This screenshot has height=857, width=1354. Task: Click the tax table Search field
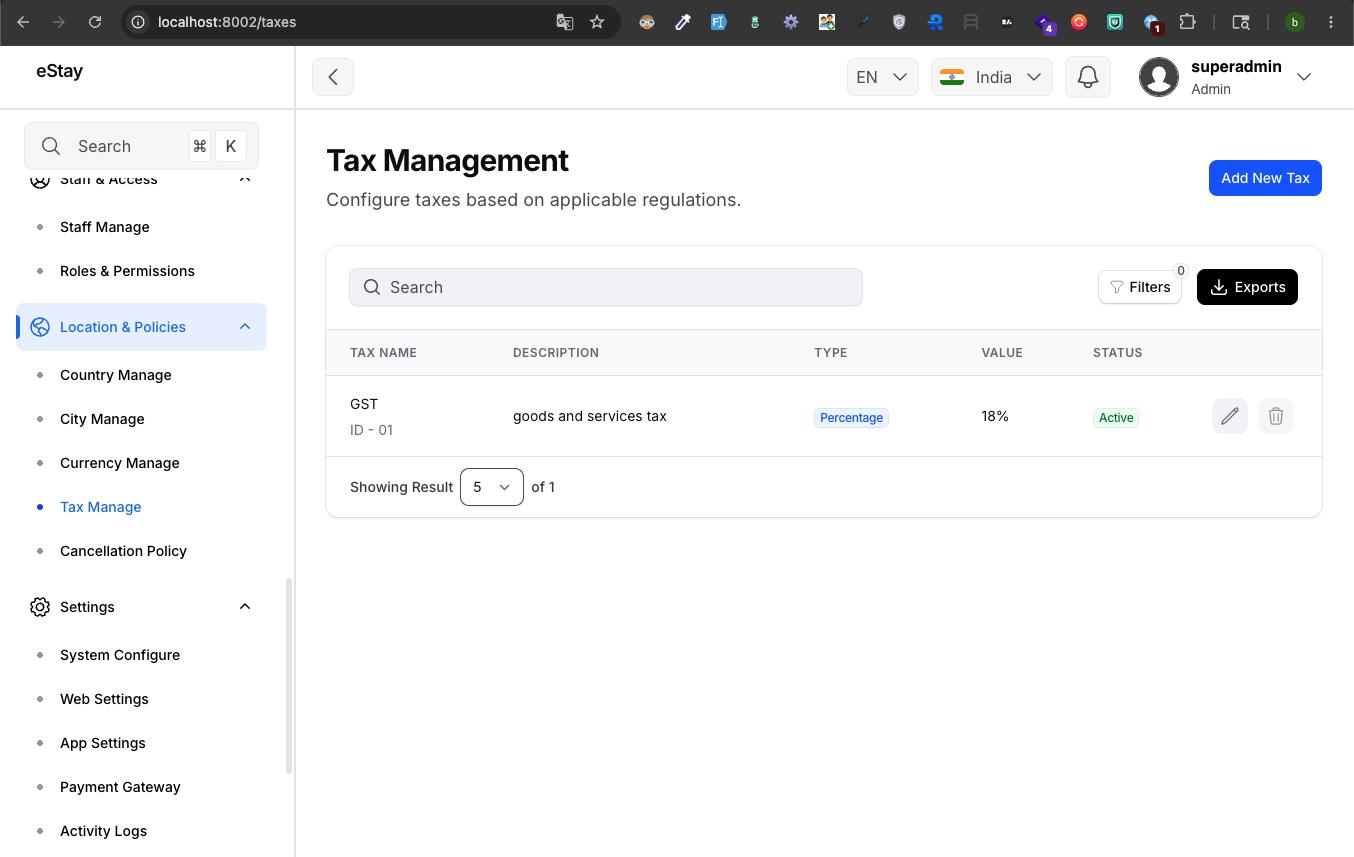coord(606,287)
